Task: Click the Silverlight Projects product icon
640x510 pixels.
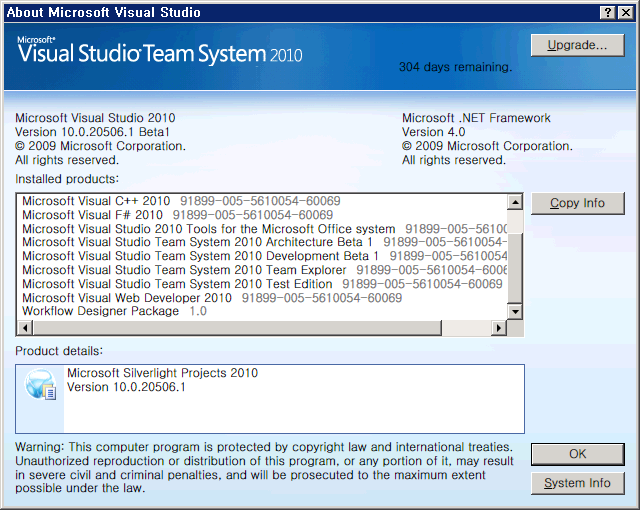Action: tap(40, 384)
